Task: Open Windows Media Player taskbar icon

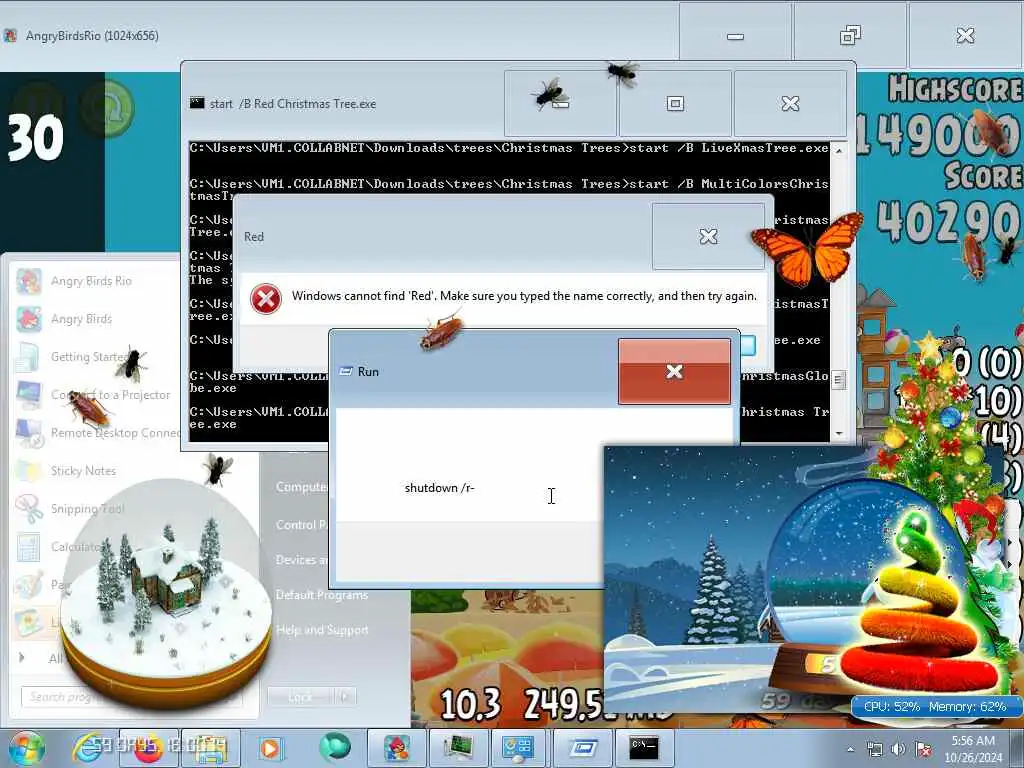Action: coord(270,748)
